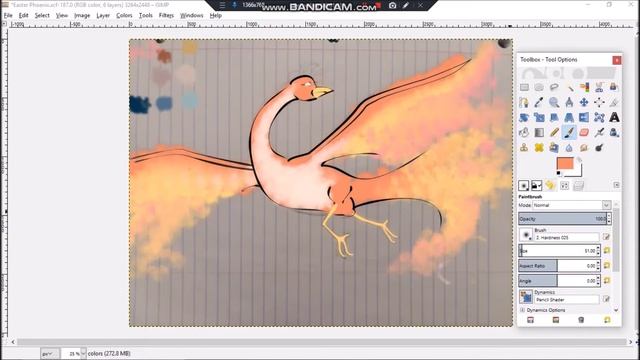Expand the Dynamics Options section
Screen dimensions: 640x360
[522, 310]
